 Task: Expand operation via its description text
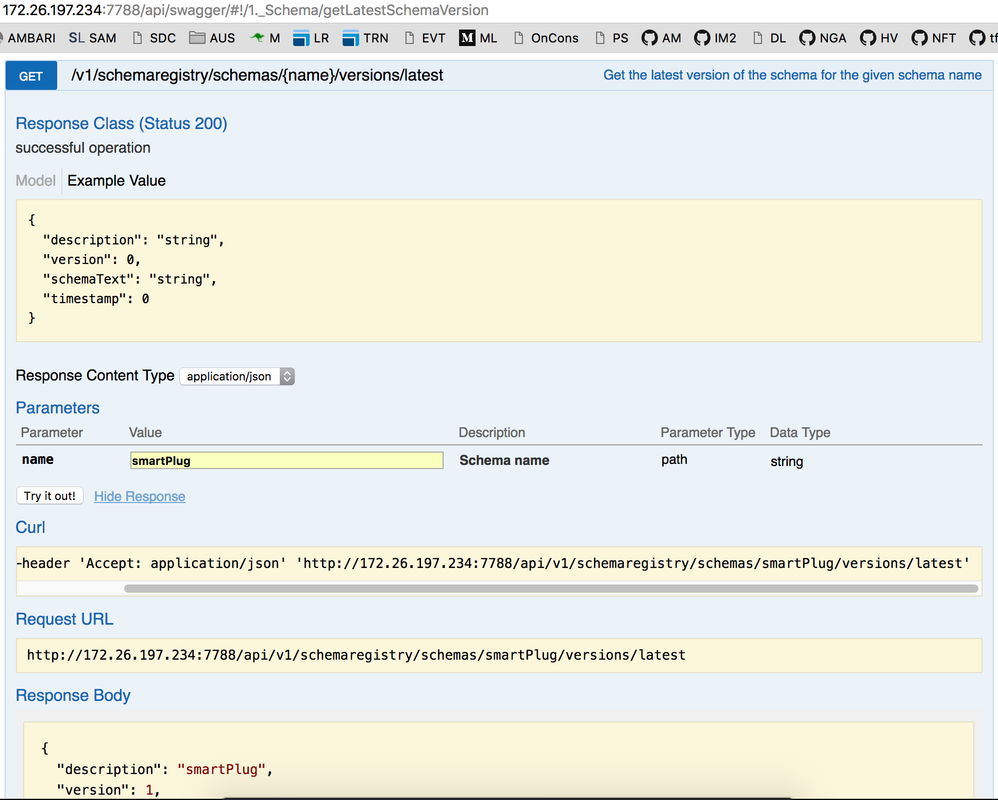coord(792,76)
